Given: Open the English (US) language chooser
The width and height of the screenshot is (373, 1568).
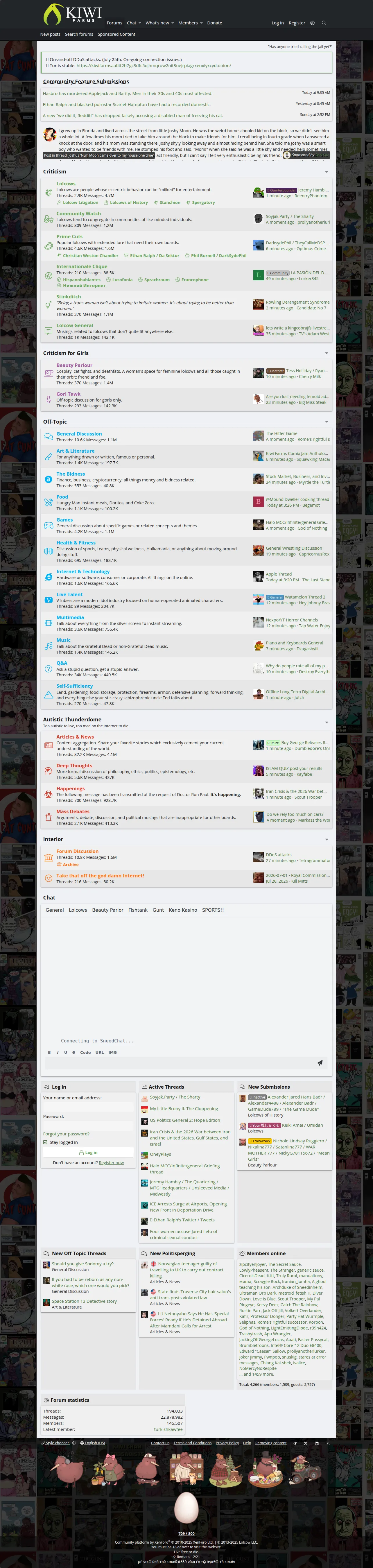Looking at the screenshot, I should click(x=92, y=1443).
